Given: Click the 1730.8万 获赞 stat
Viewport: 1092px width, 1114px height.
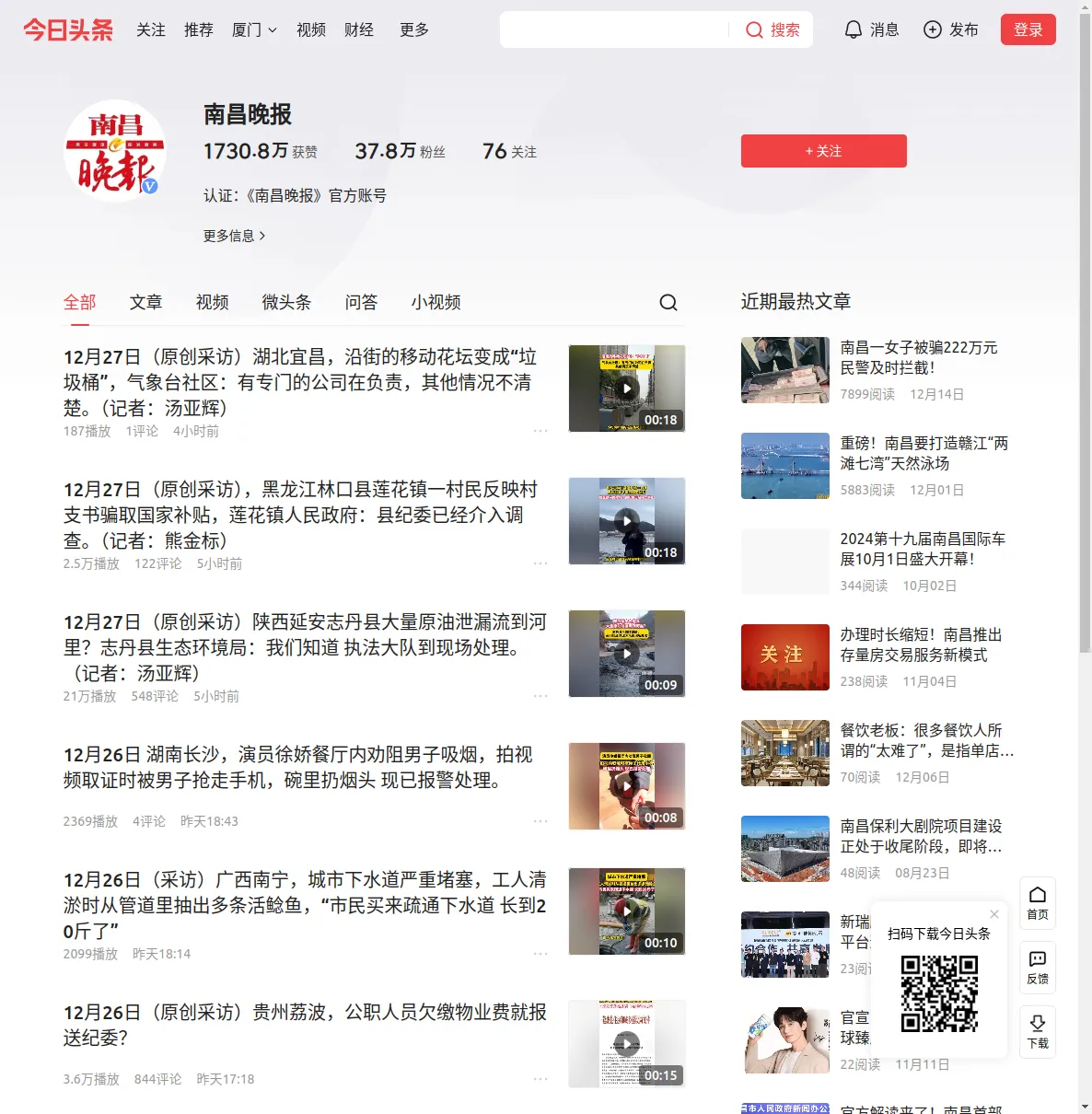Looking at the screenshot, I should pyautogui.click(x=261, y=151).
